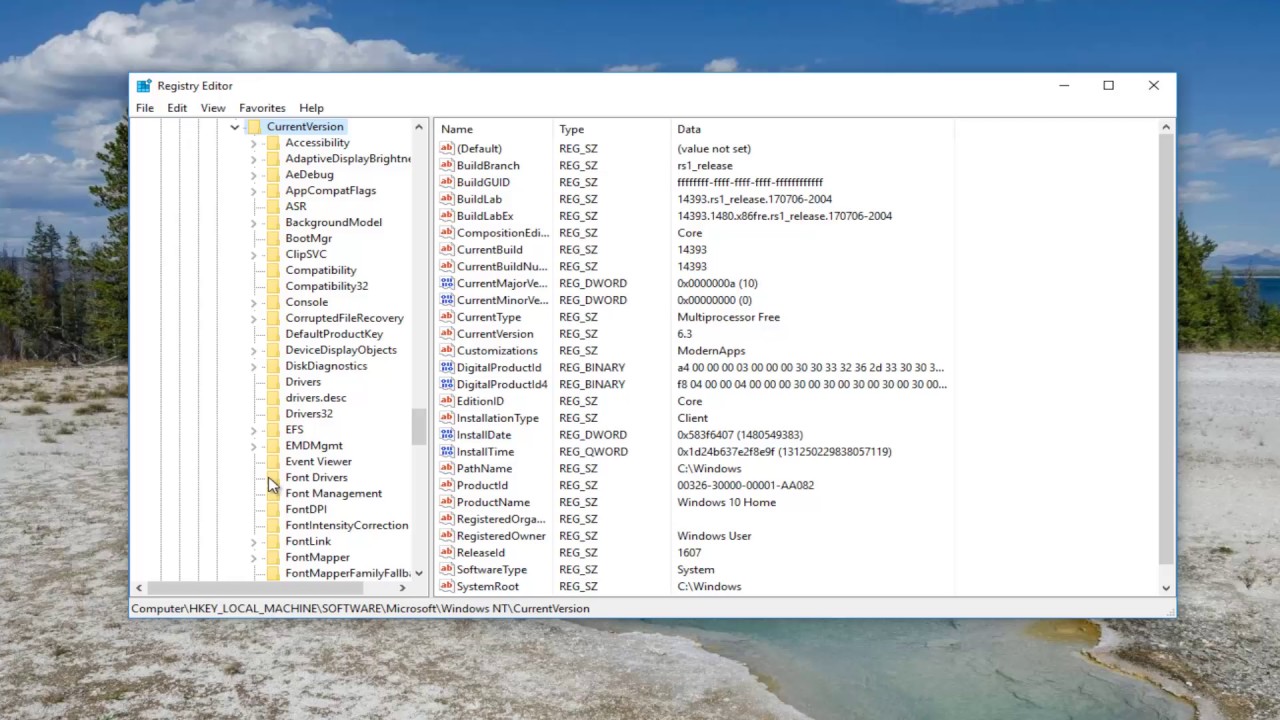Click the InstallDate DWORD icon
The width and height of the screenshot is (1280, 720).
click(x=446, y=434)
